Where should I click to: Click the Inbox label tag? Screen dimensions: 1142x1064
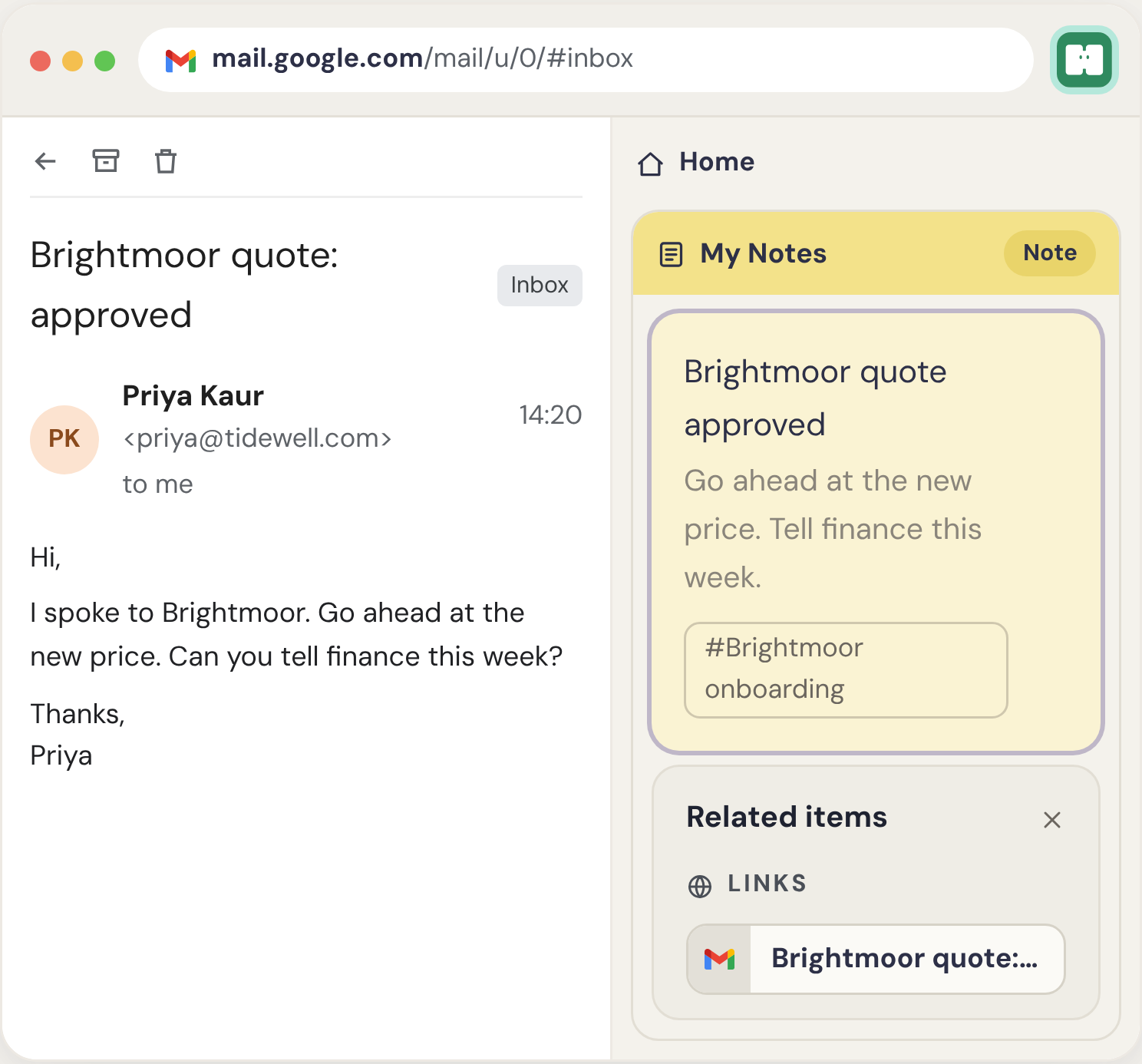point(540,286)
